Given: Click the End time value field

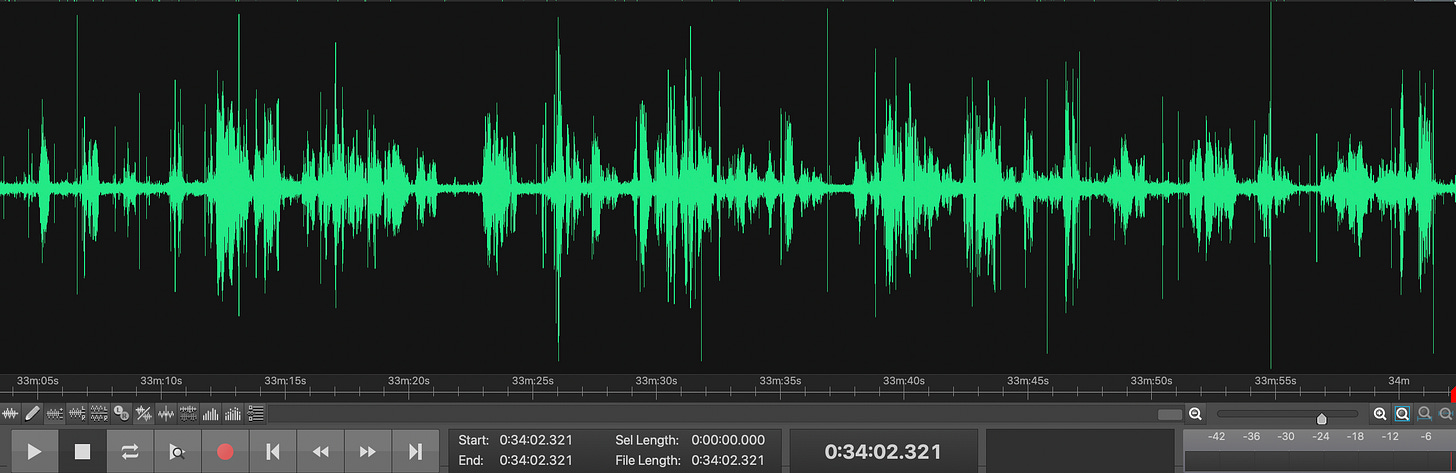Looking at the screenshot, I should 536,461.
